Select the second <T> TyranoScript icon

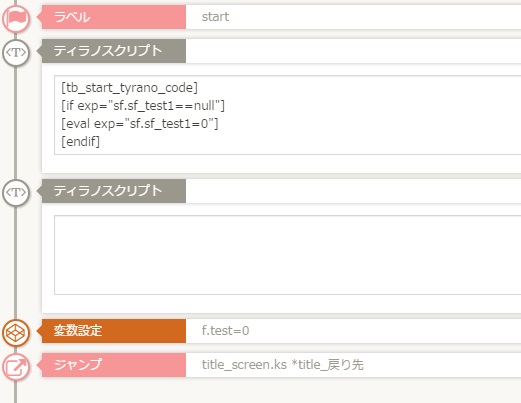pos(16,192)
